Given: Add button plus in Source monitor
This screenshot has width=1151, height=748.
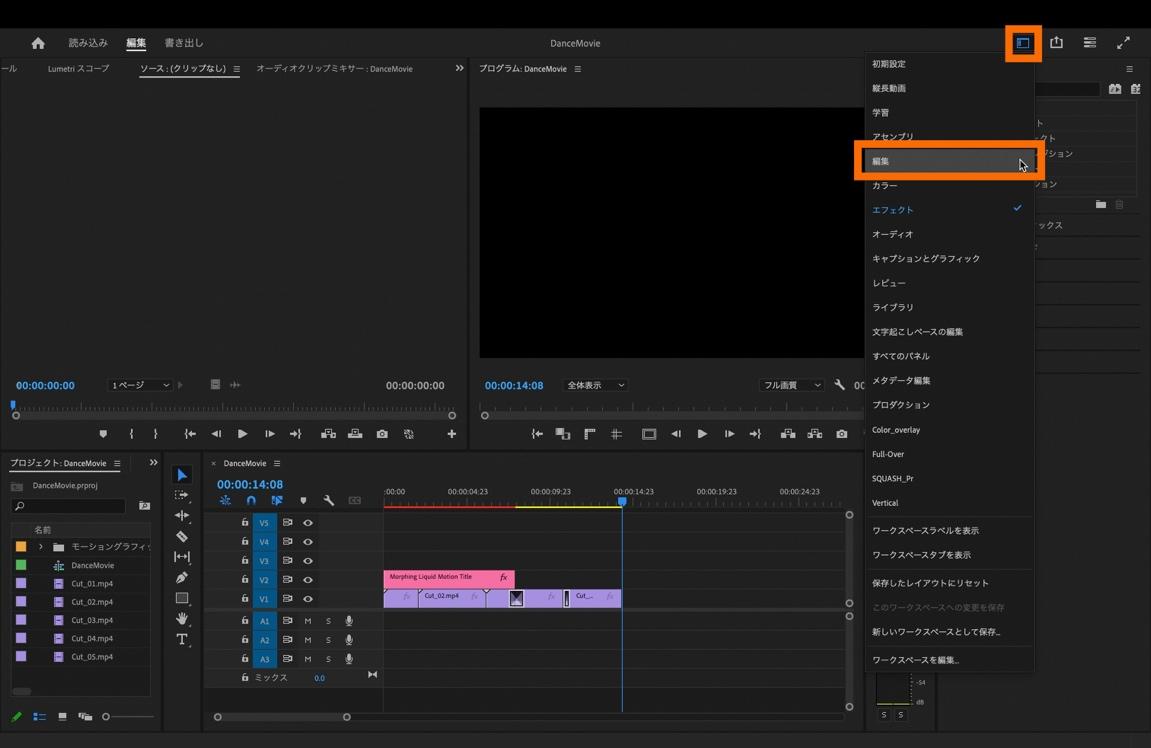Looking at the screenshot, I should [451, 434].
